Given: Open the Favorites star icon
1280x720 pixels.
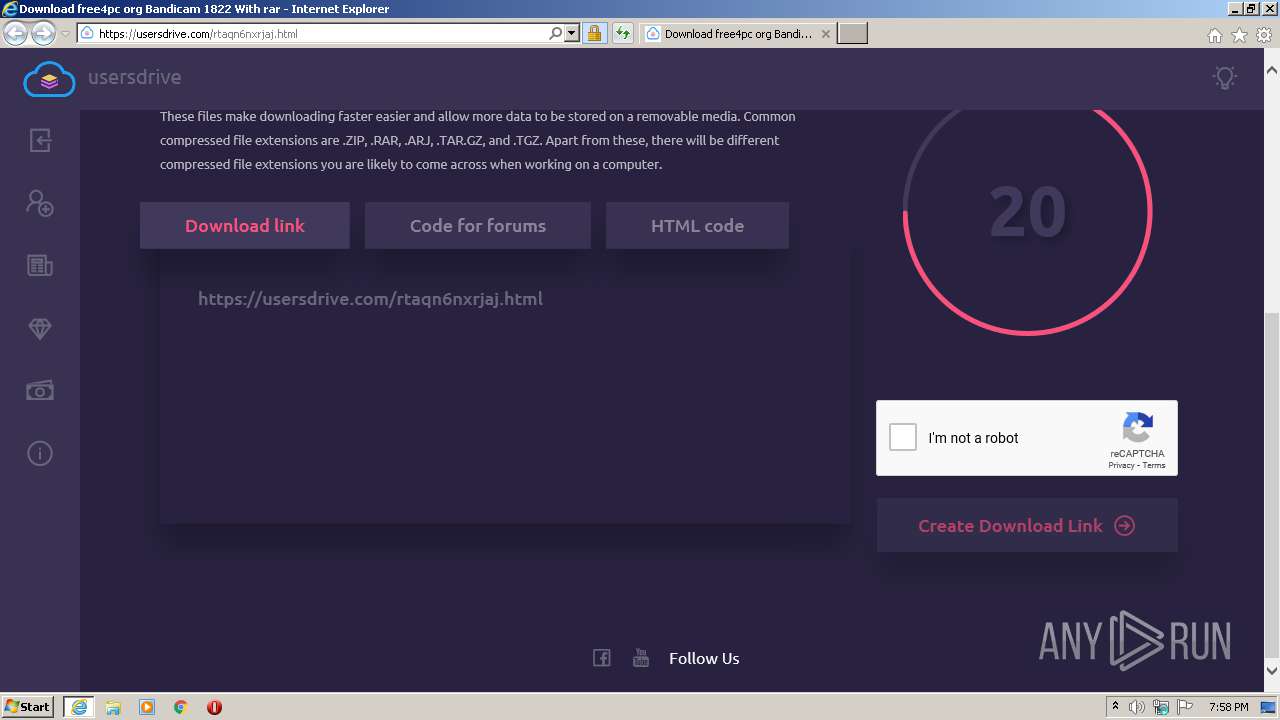Looking at the screenshot, I should click(1239, 35).
